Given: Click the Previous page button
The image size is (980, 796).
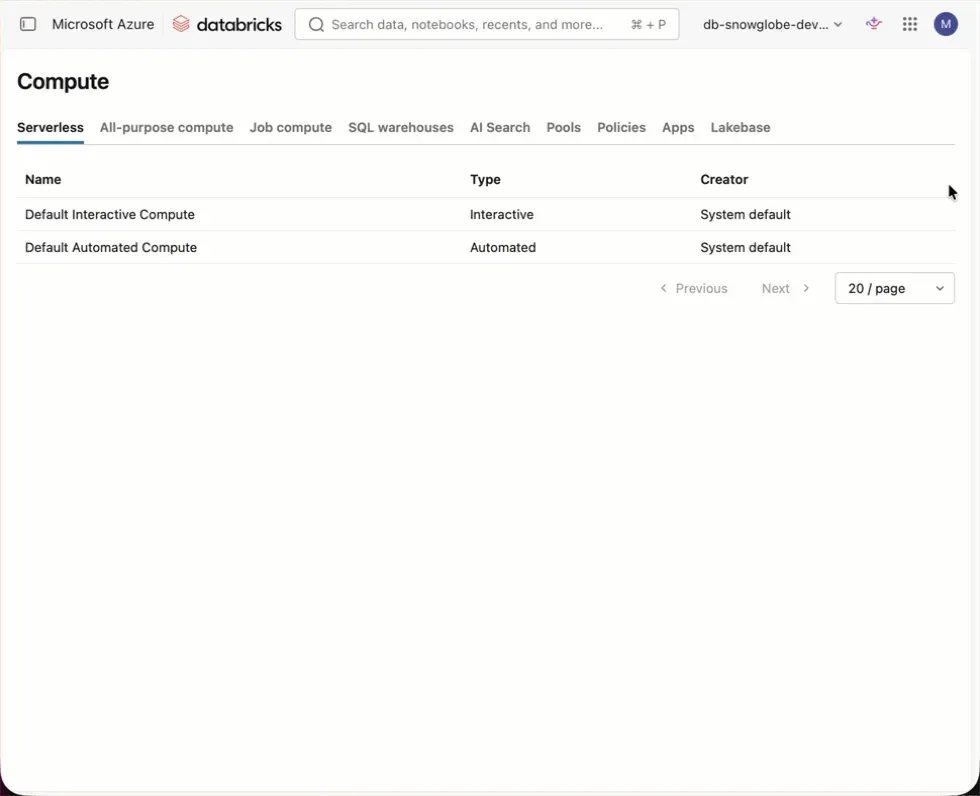Looking at the screenshot, I should [694, 288].
